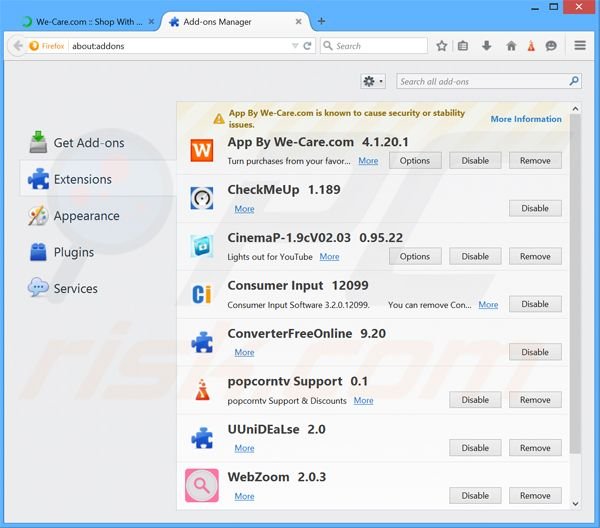Open a new tab with plus button
Image resolution: width=600 pixels, height=528 pixels.
click(321, 21)
